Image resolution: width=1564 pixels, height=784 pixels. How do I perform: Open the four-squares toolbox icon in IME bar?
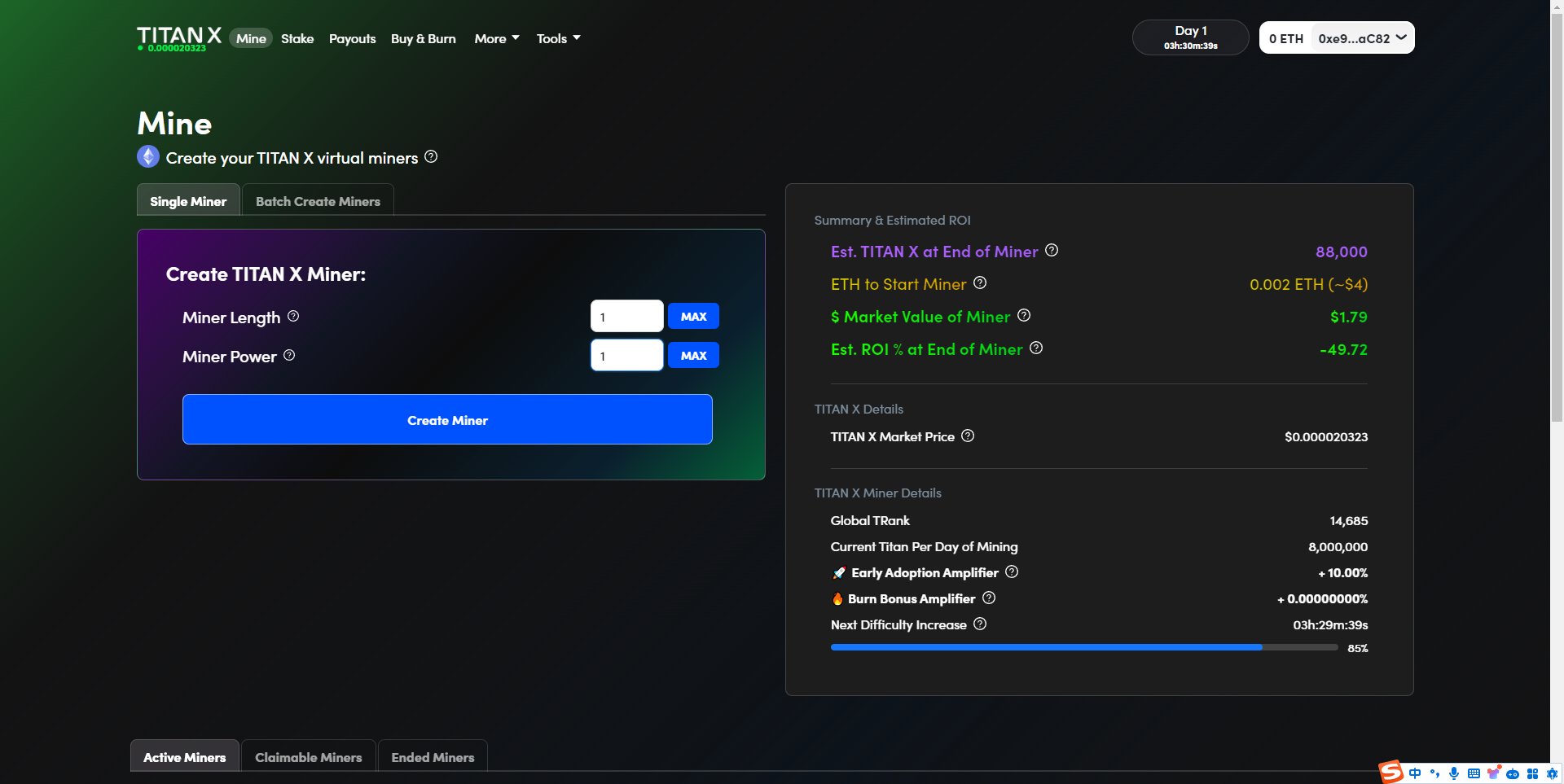[x=1532, y=773]
